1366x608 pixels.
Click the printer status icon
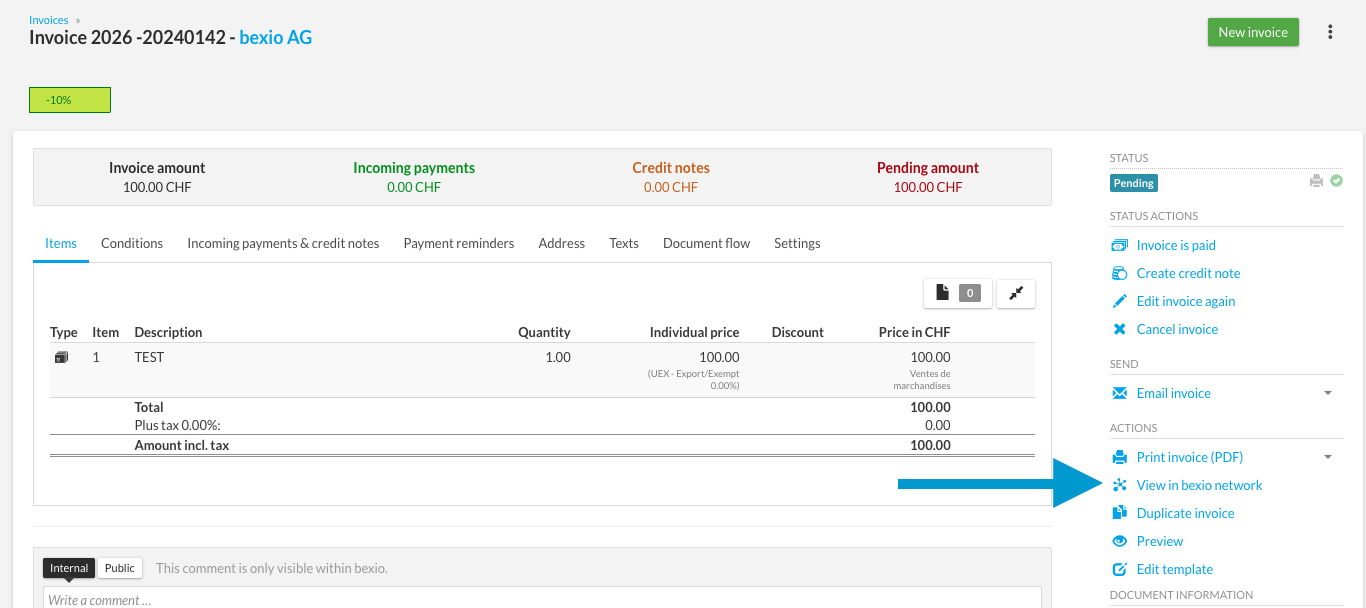[1317, 182]
